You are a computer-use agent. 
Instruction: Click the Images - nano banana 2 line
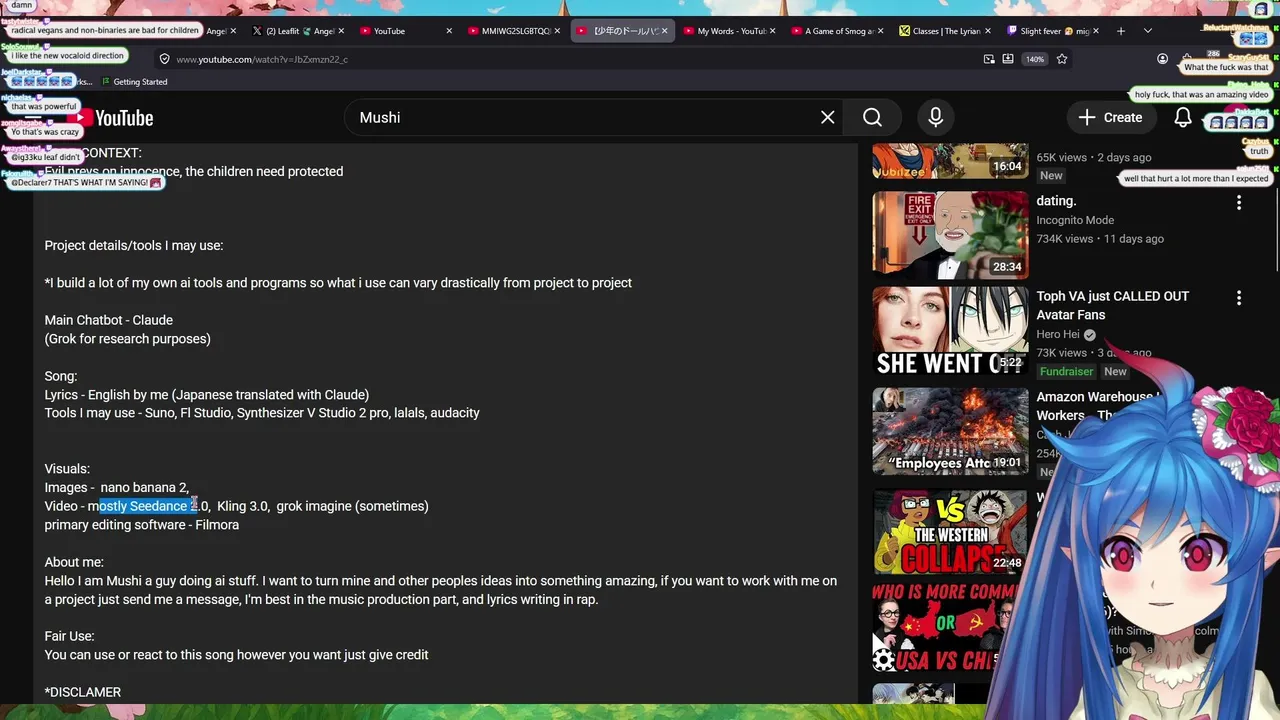coord(116,487)
